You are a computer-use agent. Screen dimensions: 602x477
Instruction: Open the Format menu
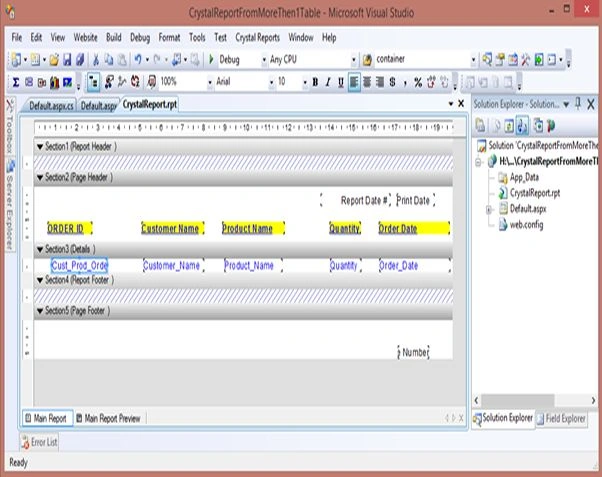169,37
